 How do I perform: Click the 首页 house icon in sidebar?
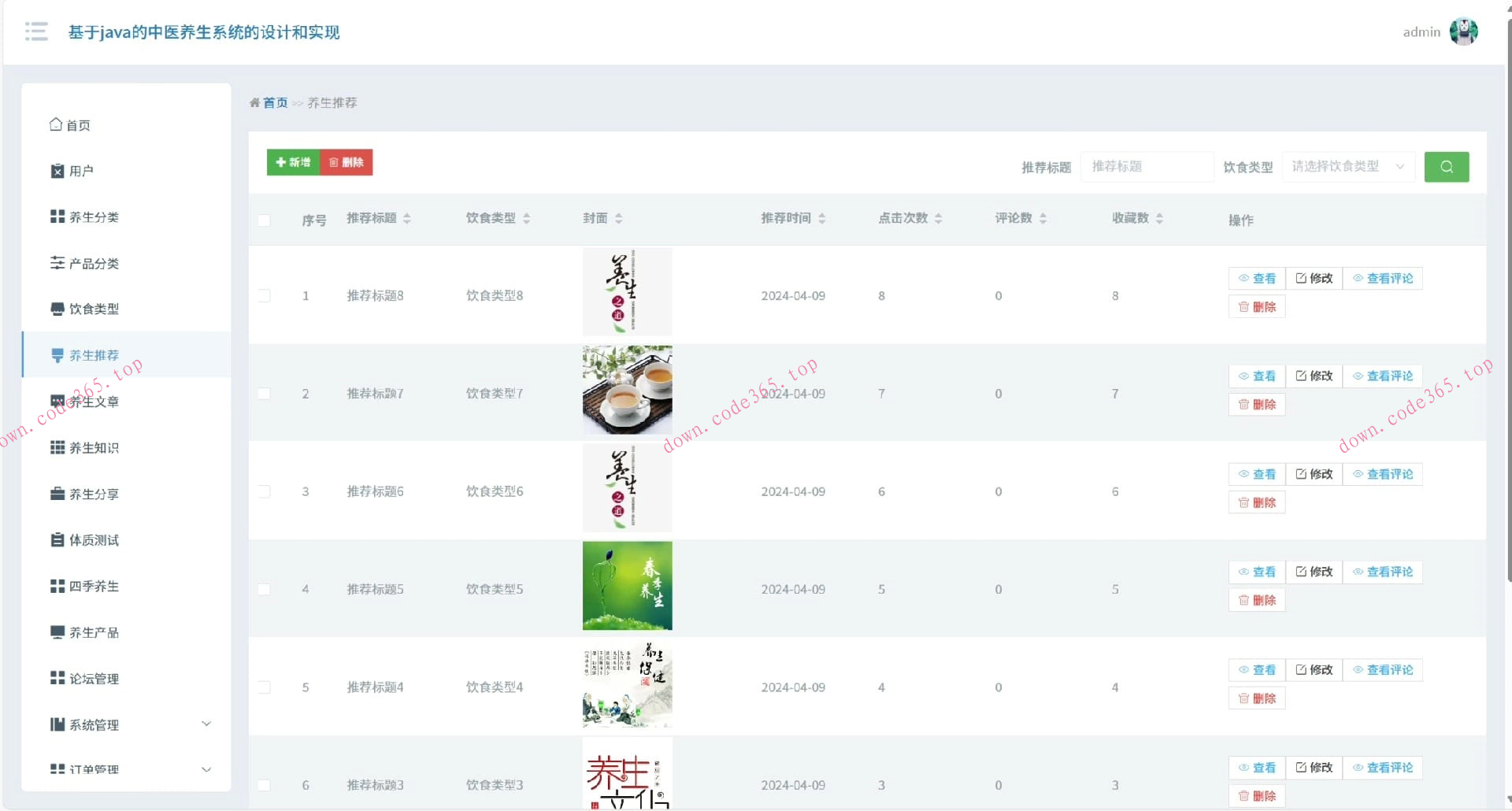56,124
